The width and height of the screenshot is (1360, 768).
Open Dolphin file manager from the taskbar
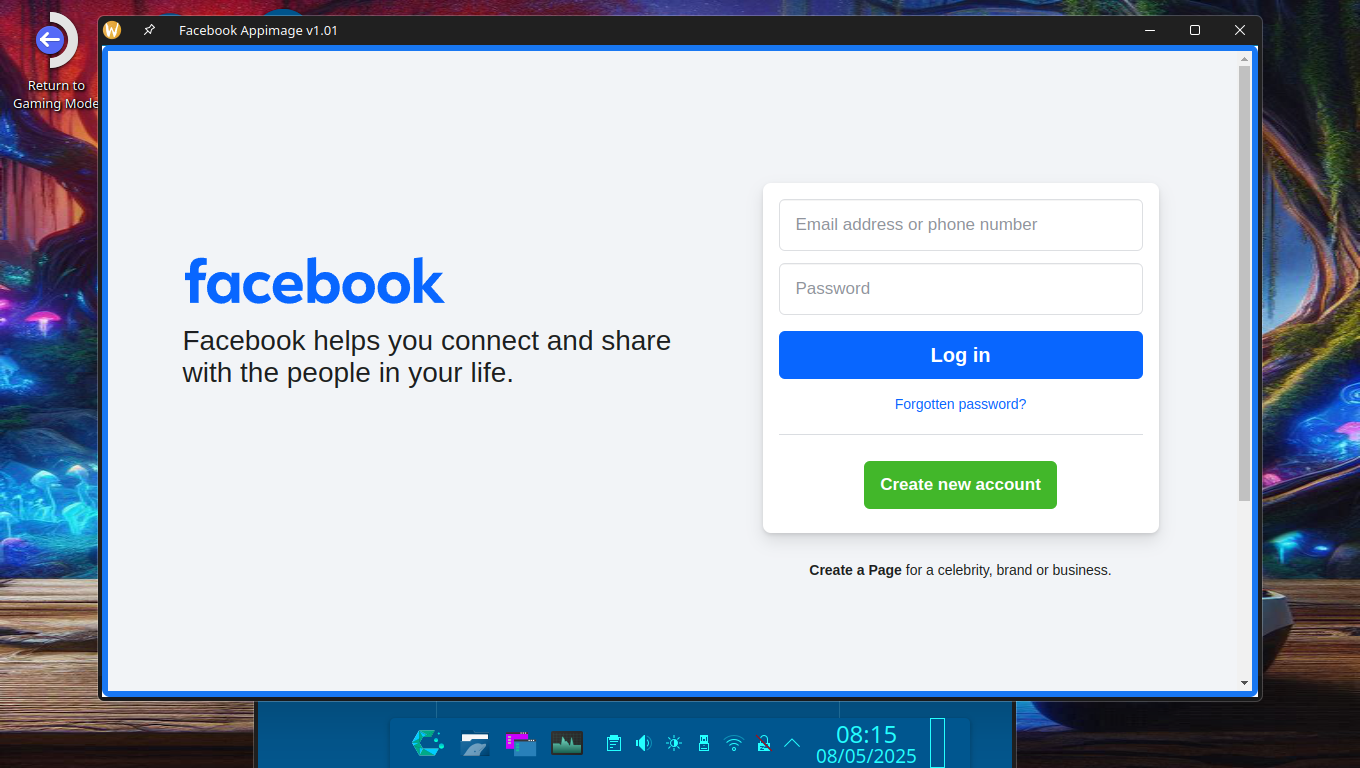pos(474,743)
